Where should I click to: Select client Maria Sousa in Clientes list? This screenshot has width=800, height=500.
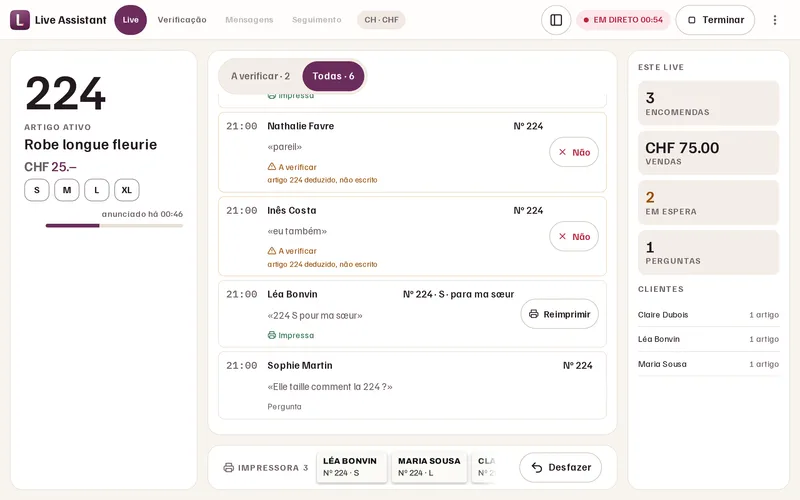(x=709, y=364)
